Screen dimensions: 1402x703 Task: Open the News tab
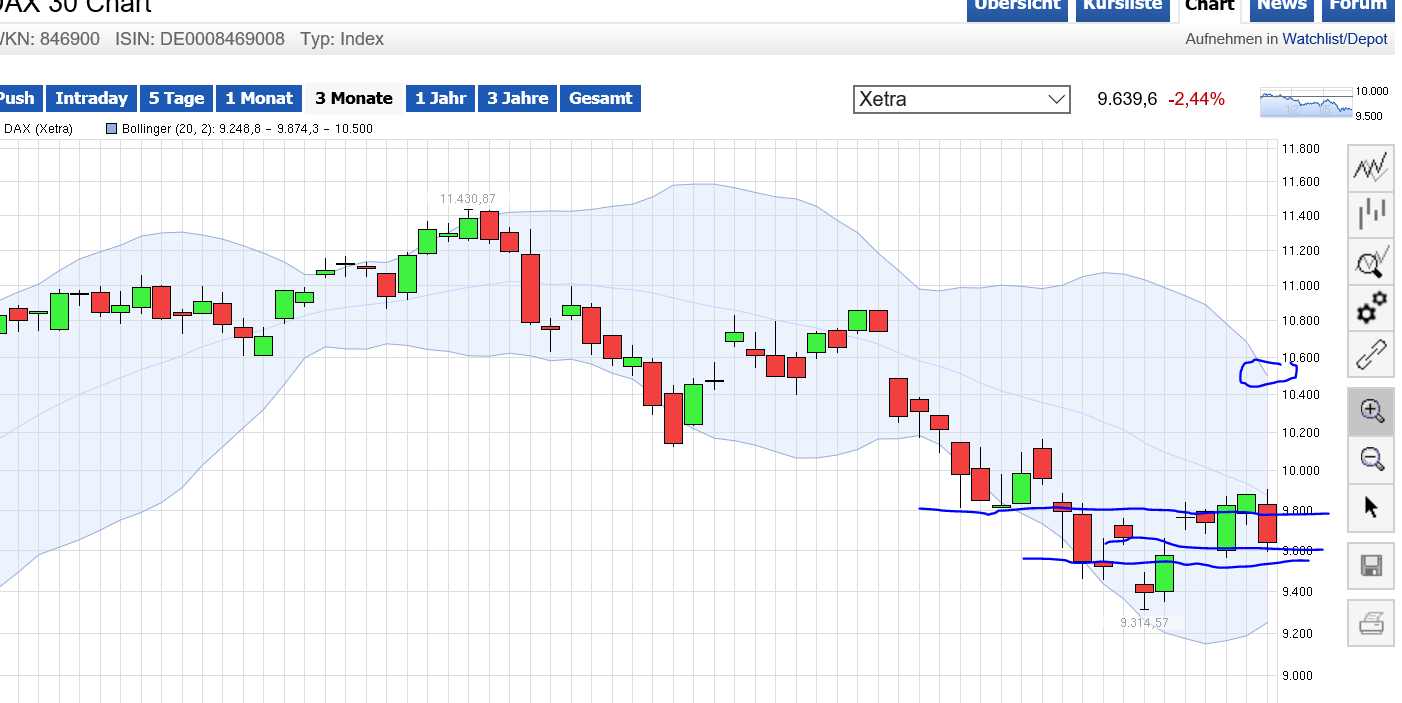pyautogui.click(x=1282, y=5)
